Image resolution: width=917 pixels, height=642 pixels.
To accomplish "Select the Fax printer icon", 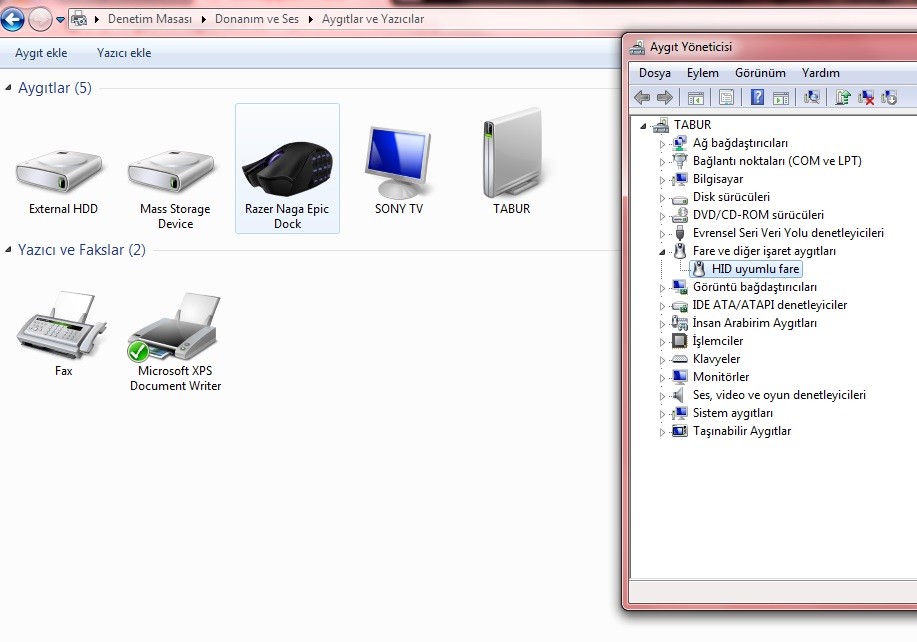I will pos(61,326).
